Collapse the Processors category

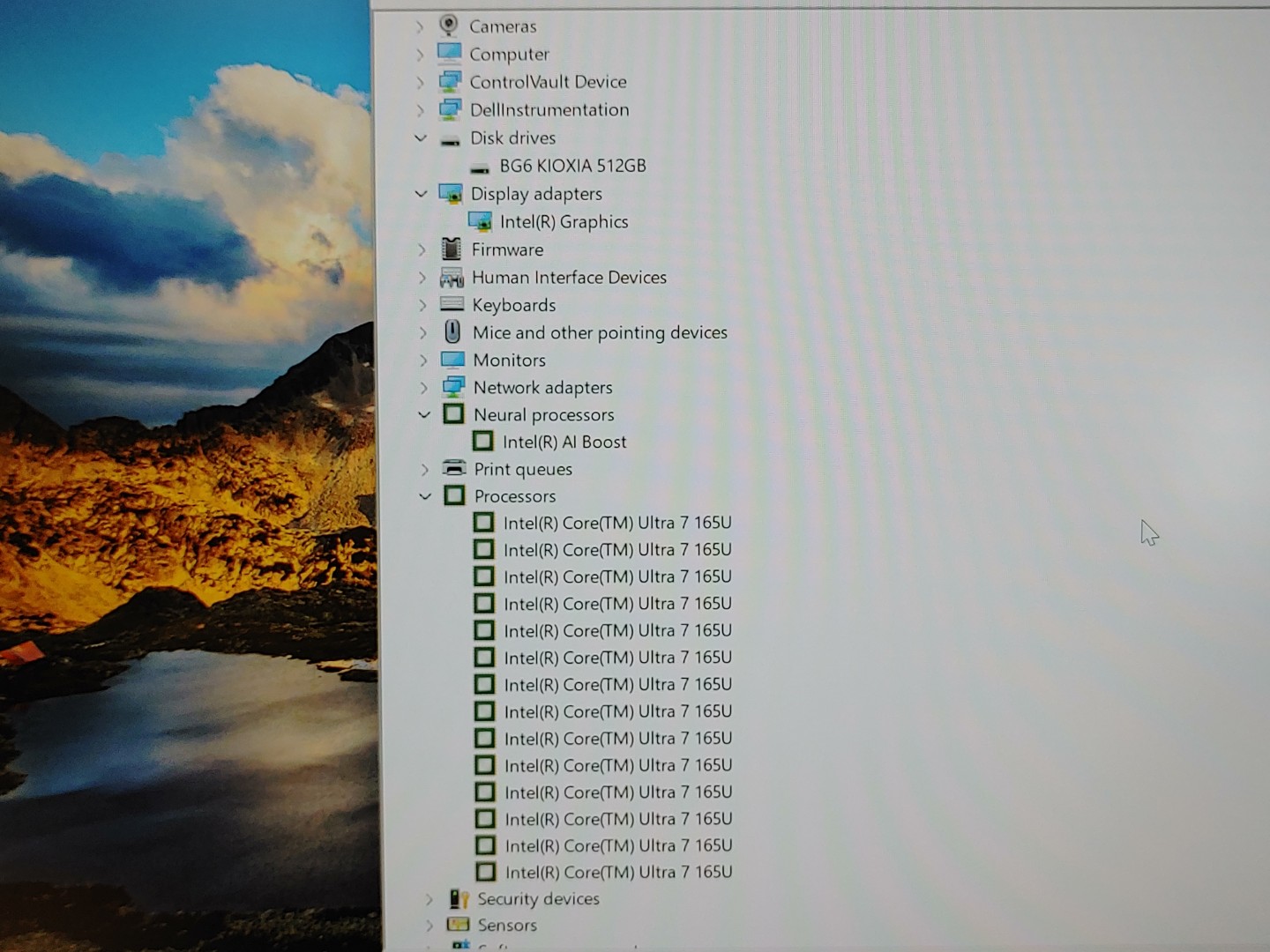coord(425,496)
